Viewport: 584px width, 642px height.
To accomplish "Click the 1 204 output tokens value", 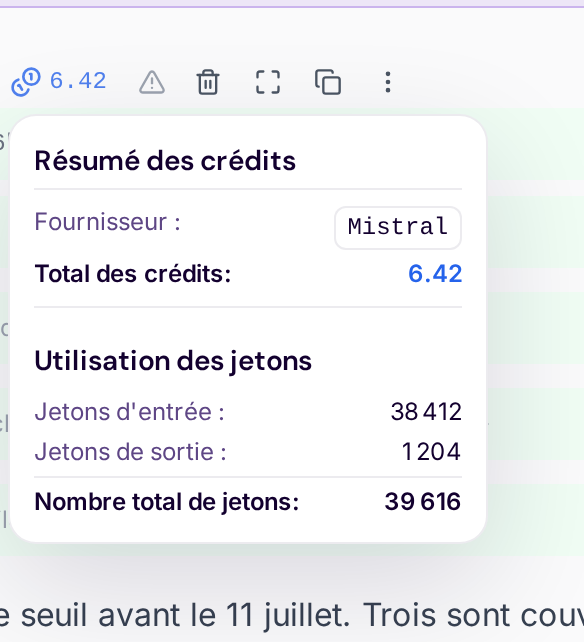I will [431, 452].
